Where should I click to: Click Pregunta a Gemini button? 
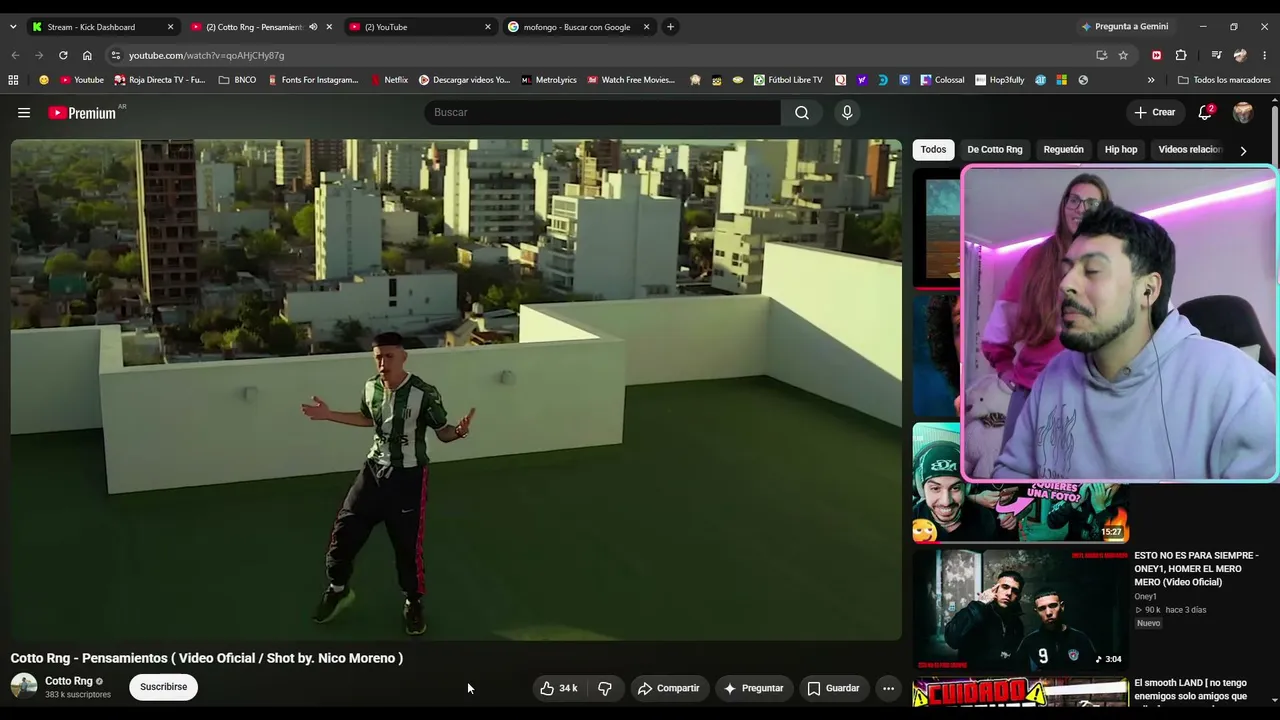click(x=1125, y=27)
